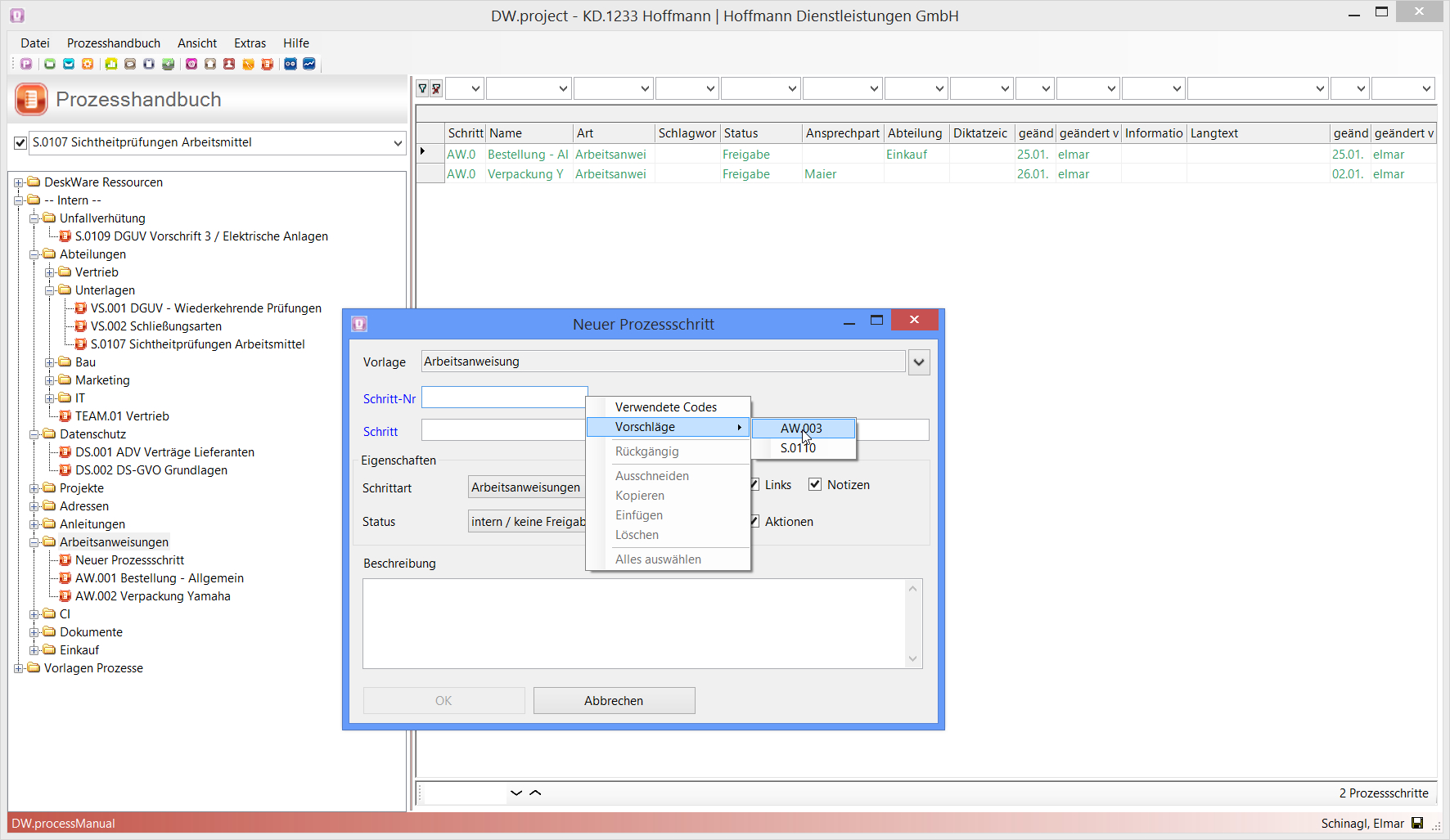The image size is (1450, 840).
Task: Toggle the Aktionen checkbox
Action: tap(754, 521)
